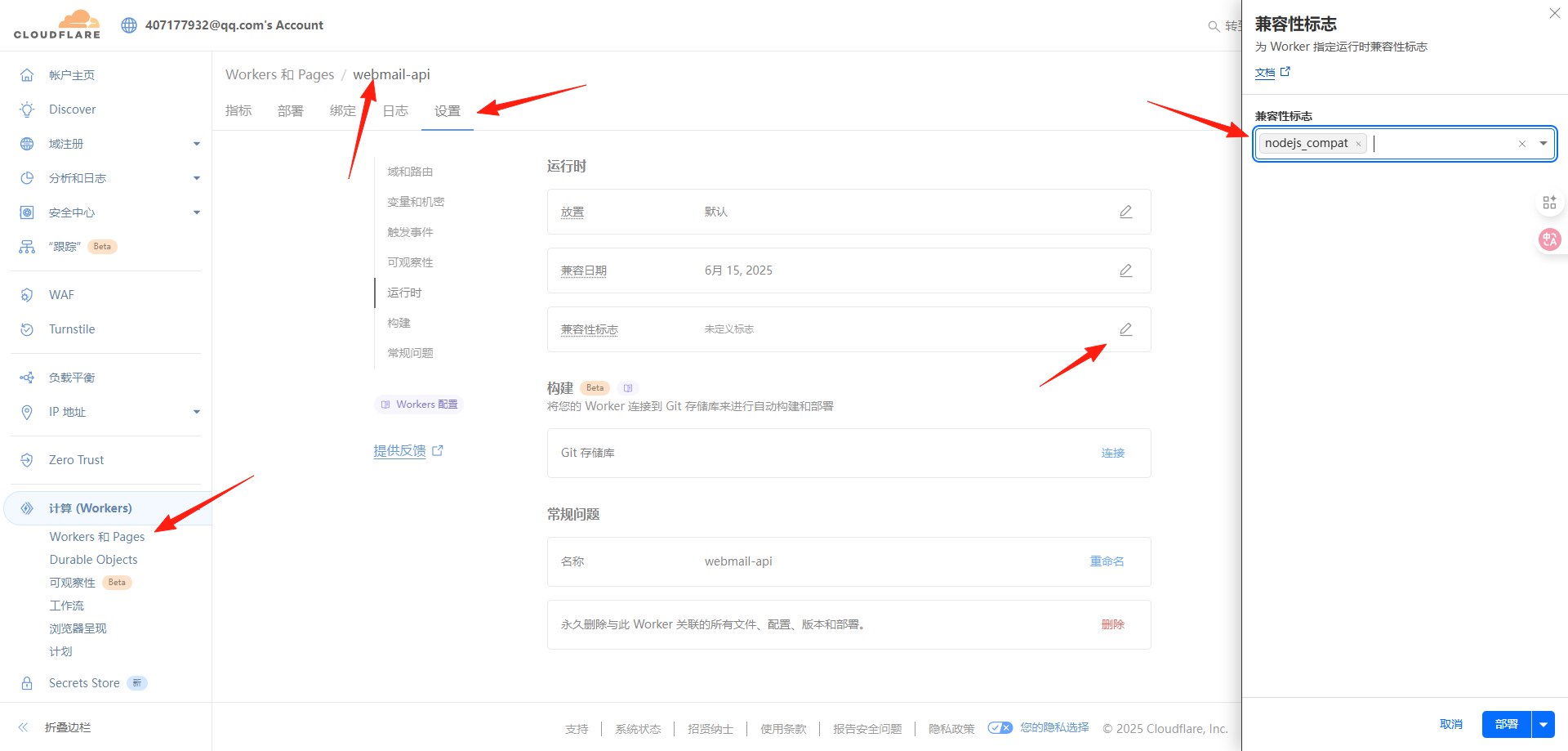1568x751 pixels.
Task: Open the compatibility flags dropdown arrow
Action: click(x=1543, y=143)
